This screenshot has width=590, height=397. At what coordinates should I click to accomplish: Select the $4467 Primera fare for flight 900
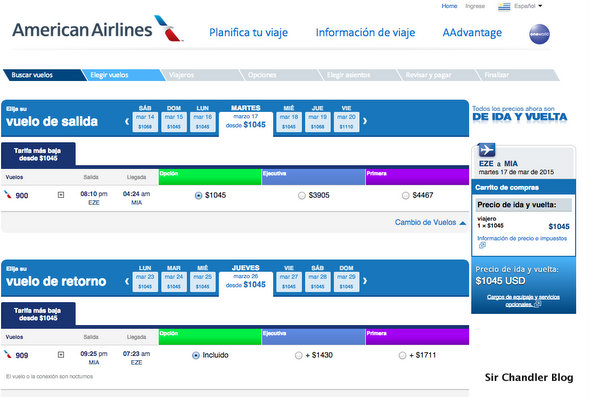point(405,196)
